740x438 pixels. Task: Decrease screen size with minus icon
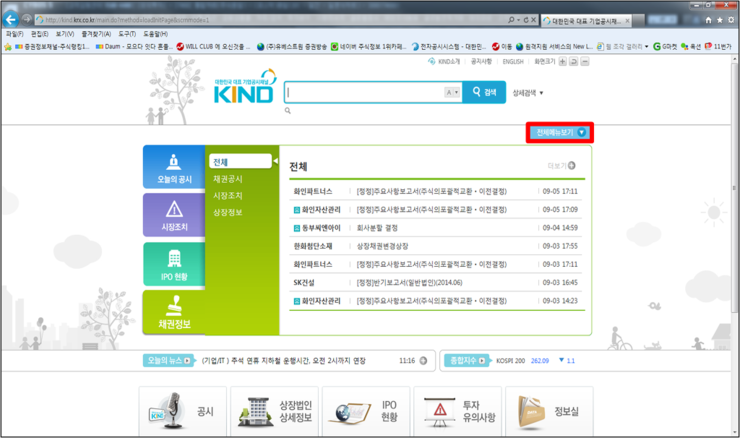click(x=585, y=62)
